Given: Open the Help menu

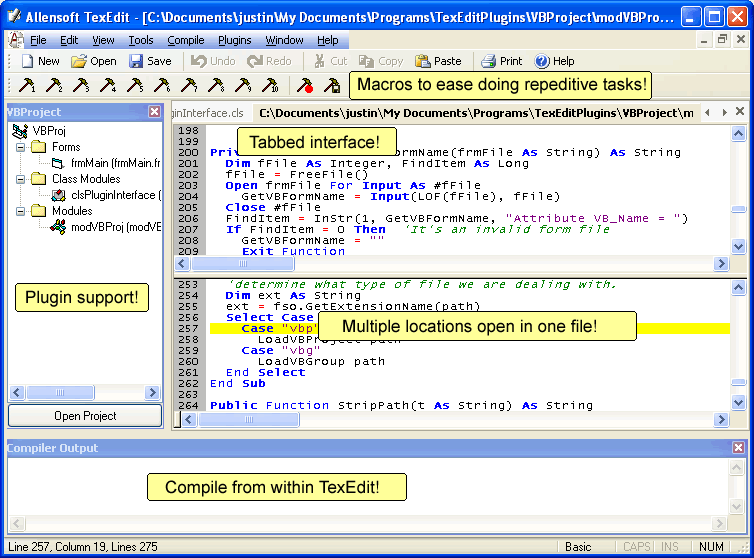Looking at the screenshot, I should pos(327,40).
